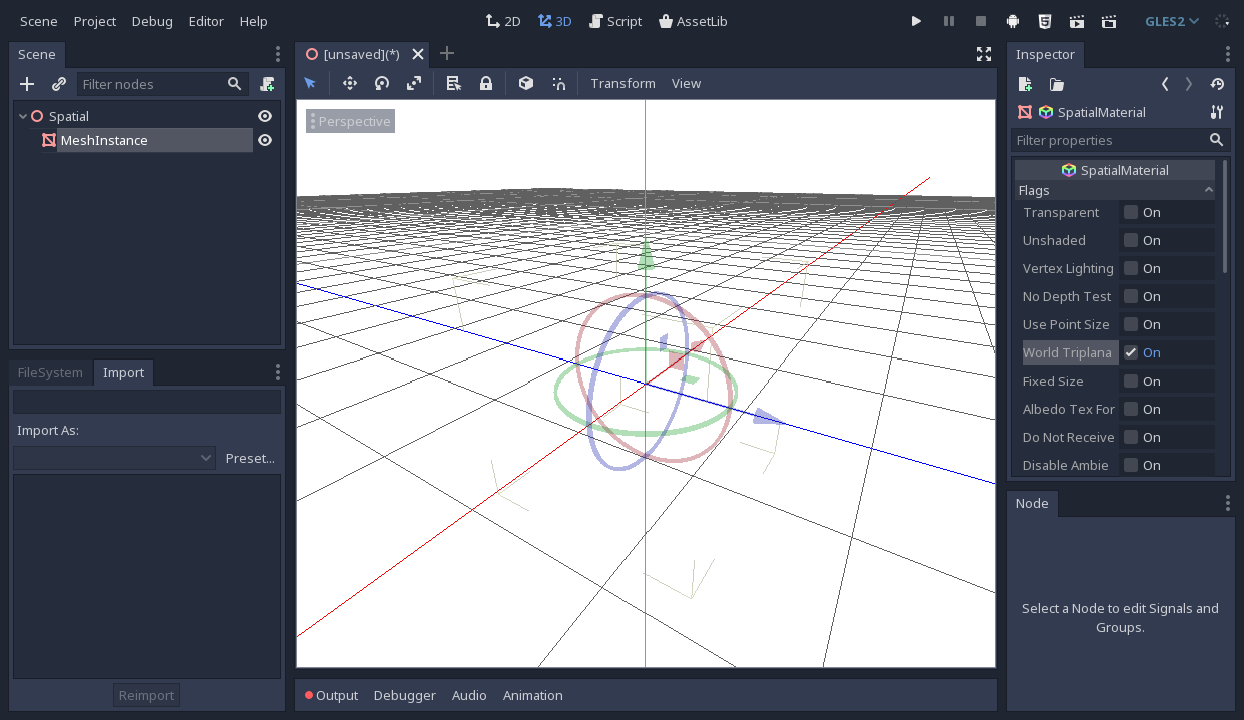Toggle distraction-free viewport mode
The width and height of the screenshot is (1244, 720).
983,55
